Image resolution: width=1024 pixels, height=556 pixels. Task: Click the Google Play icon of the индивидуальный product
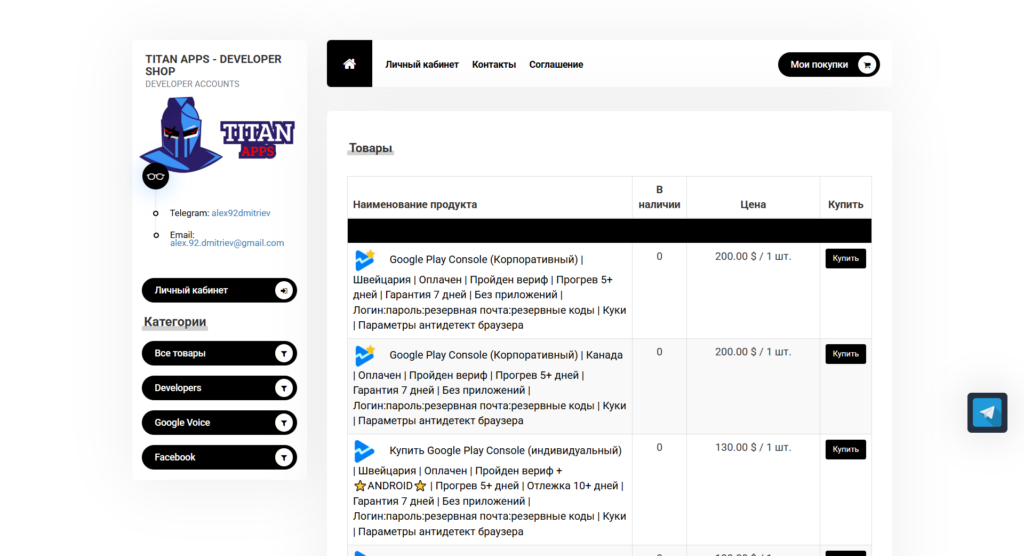coord(364,451)
